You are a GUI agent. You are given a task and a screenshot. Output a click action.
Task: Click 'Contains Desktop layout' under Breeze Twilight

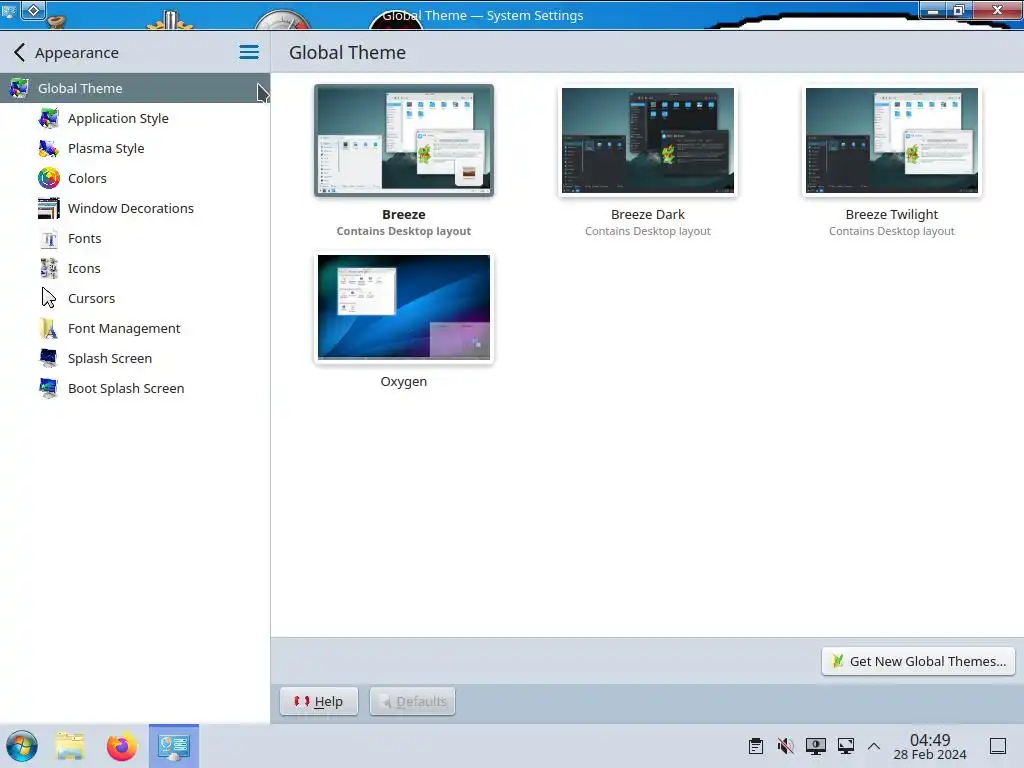click(892, 231)
